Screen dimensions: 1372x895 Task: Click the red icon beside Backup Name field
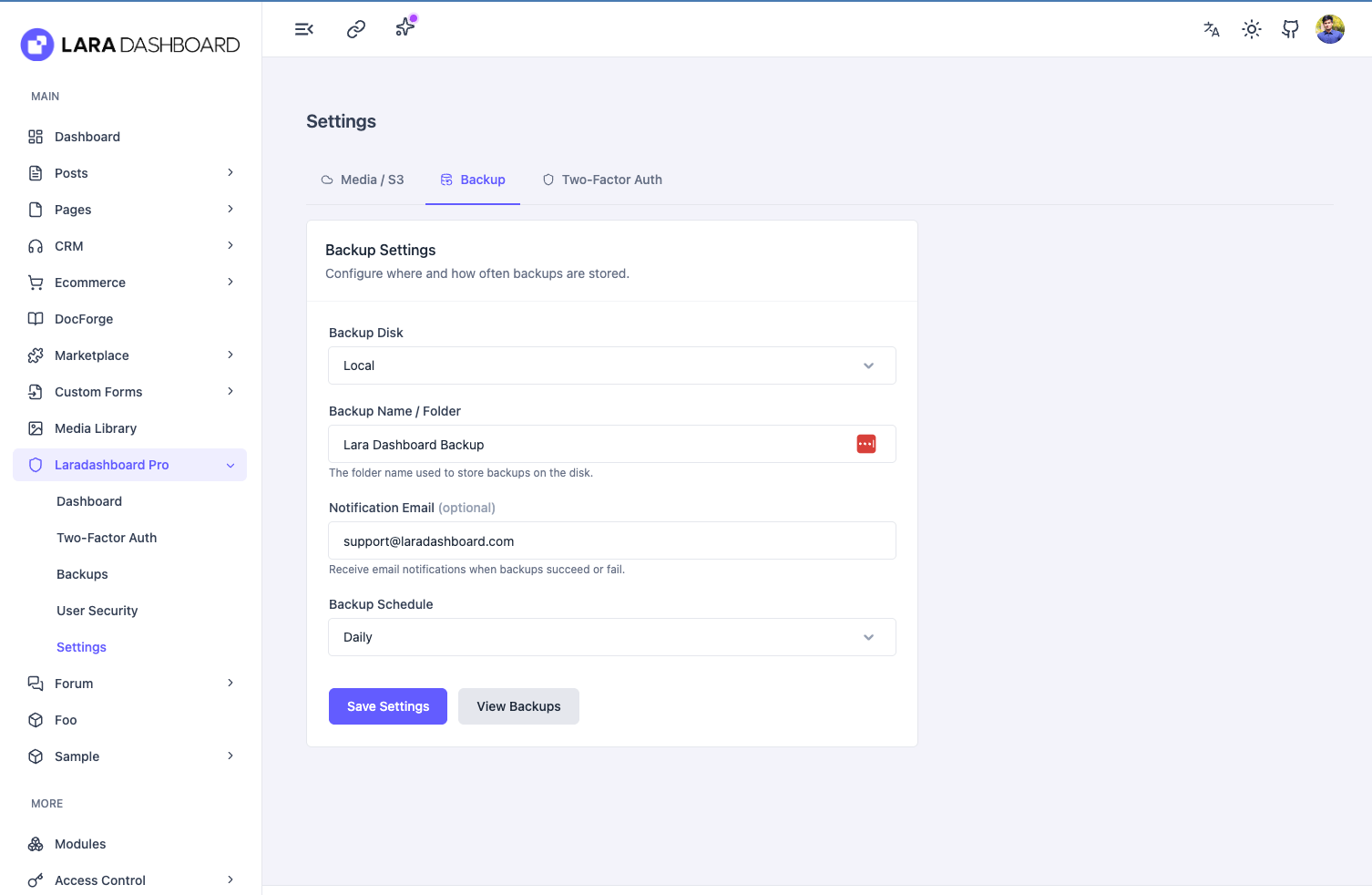coord(865,444)
